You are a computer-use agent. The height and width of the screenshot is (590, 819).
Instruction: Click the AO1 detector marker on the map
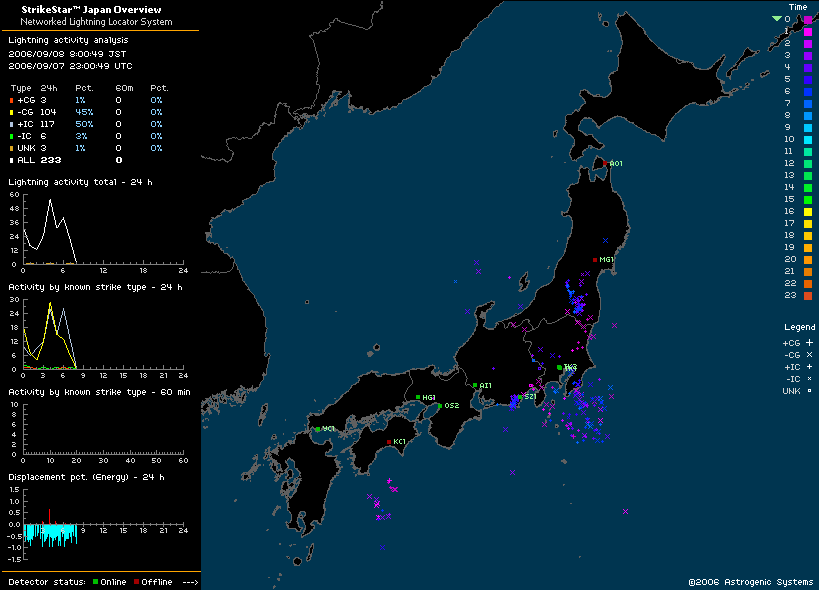606,163
